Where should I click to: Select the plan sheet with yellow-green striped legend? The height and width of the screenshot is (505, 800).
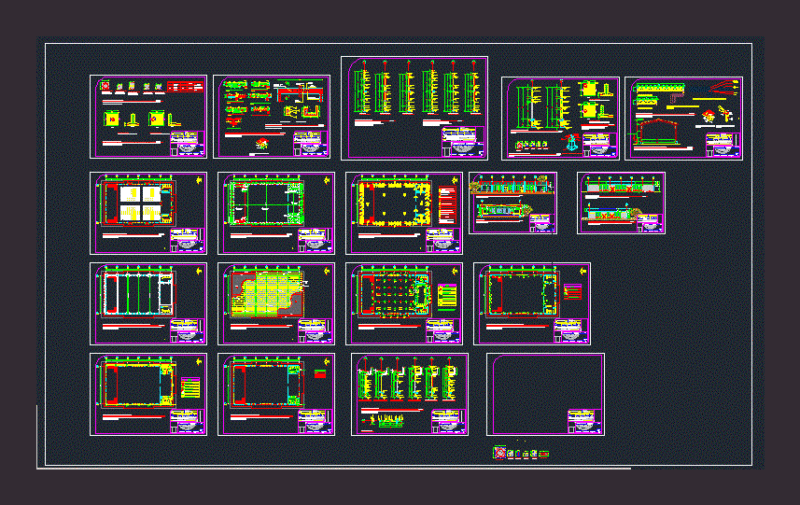[148, 394]
